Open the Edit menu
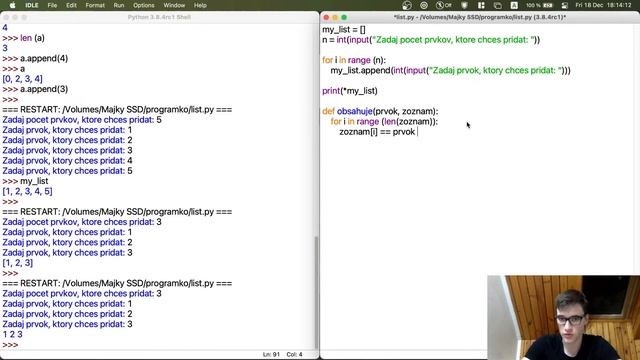 coord(71,5)
